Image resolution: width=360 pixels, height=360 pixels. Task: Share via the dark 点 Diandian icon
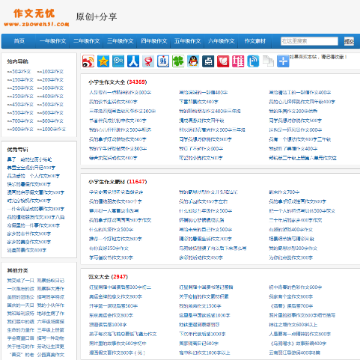(x=208, y=61)
